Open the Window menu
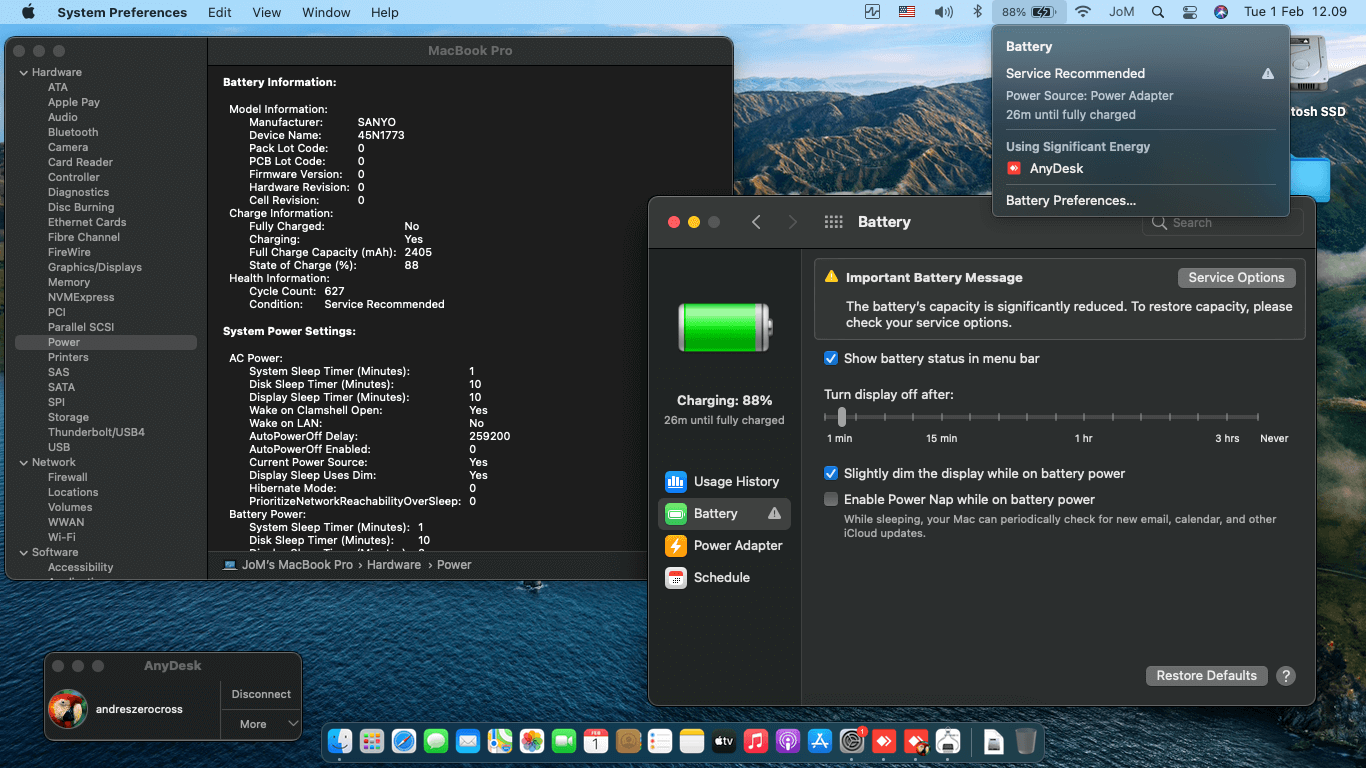 tap(326, 12)
